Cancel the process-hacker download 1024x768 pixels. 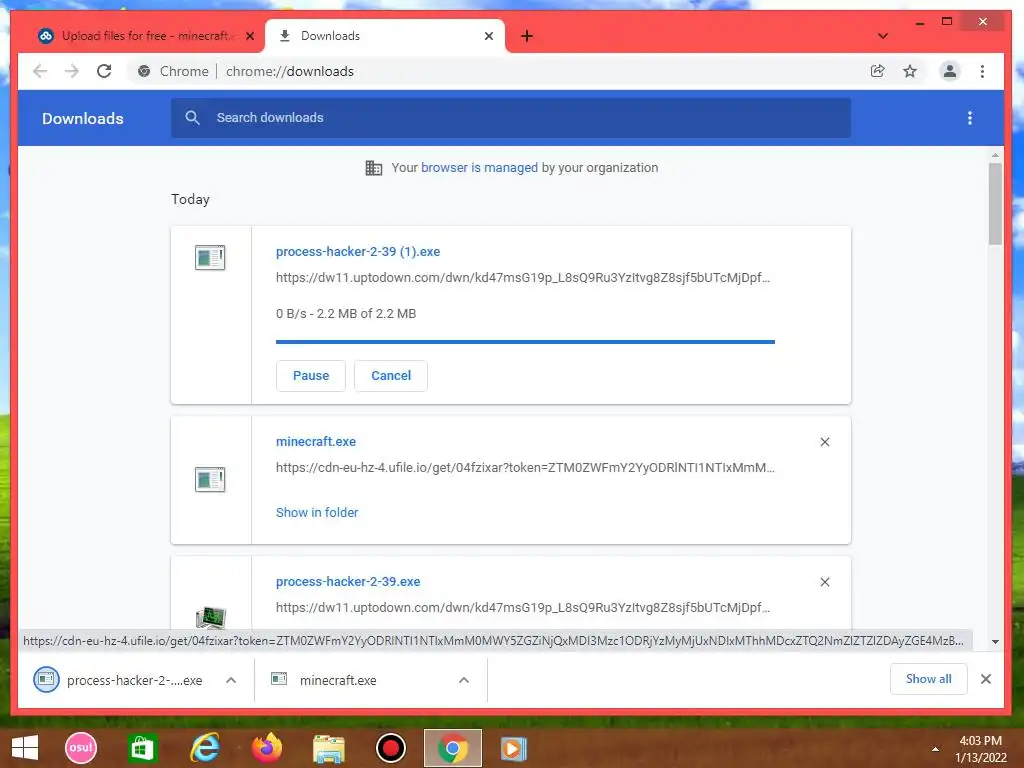point(391,376)
